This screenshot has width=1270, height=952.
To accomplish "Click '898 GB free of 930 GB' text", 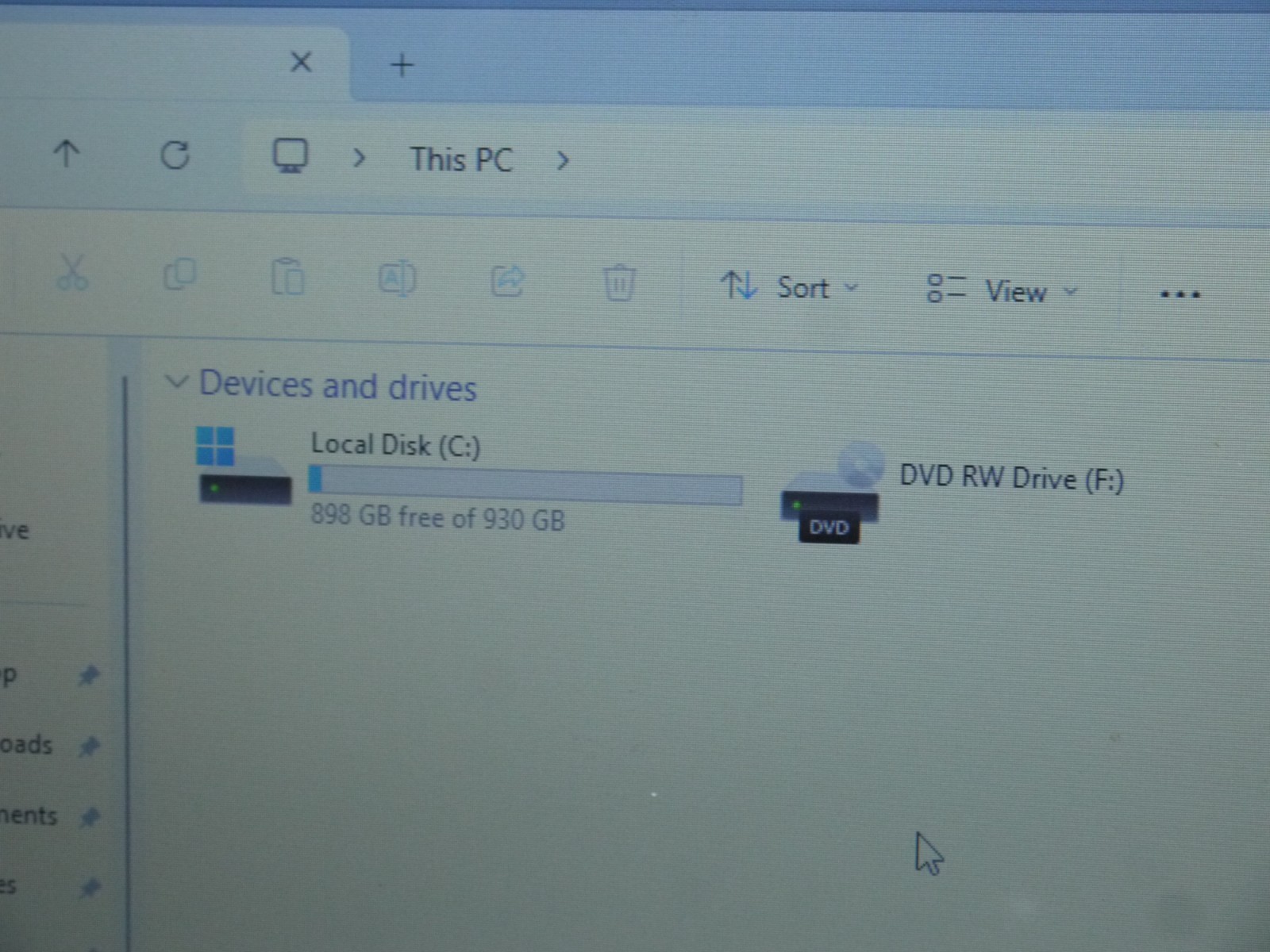I will click(x=437, y=518).
